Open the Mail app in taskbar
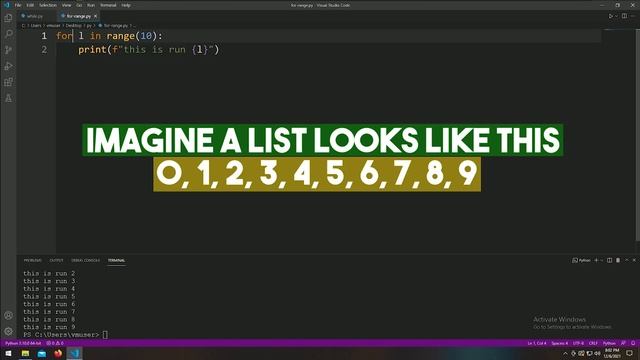The height and width of the screenshot is (360, 640). point(42,353)
